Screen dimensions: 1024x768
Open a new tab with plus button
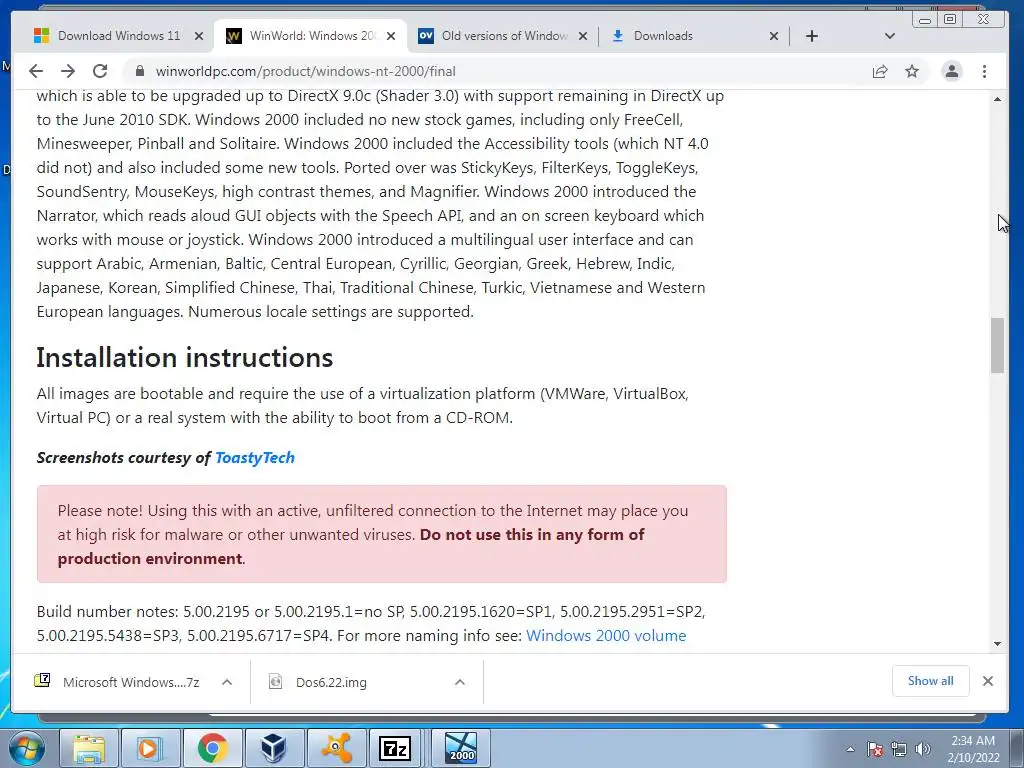click(x=812, y=36)
